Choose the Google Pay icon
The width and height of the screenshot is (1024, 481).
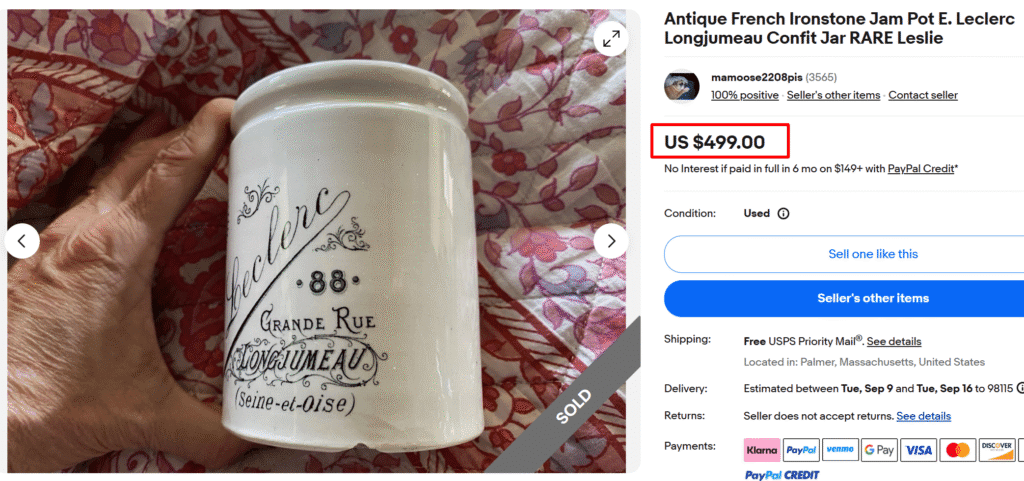879,450
